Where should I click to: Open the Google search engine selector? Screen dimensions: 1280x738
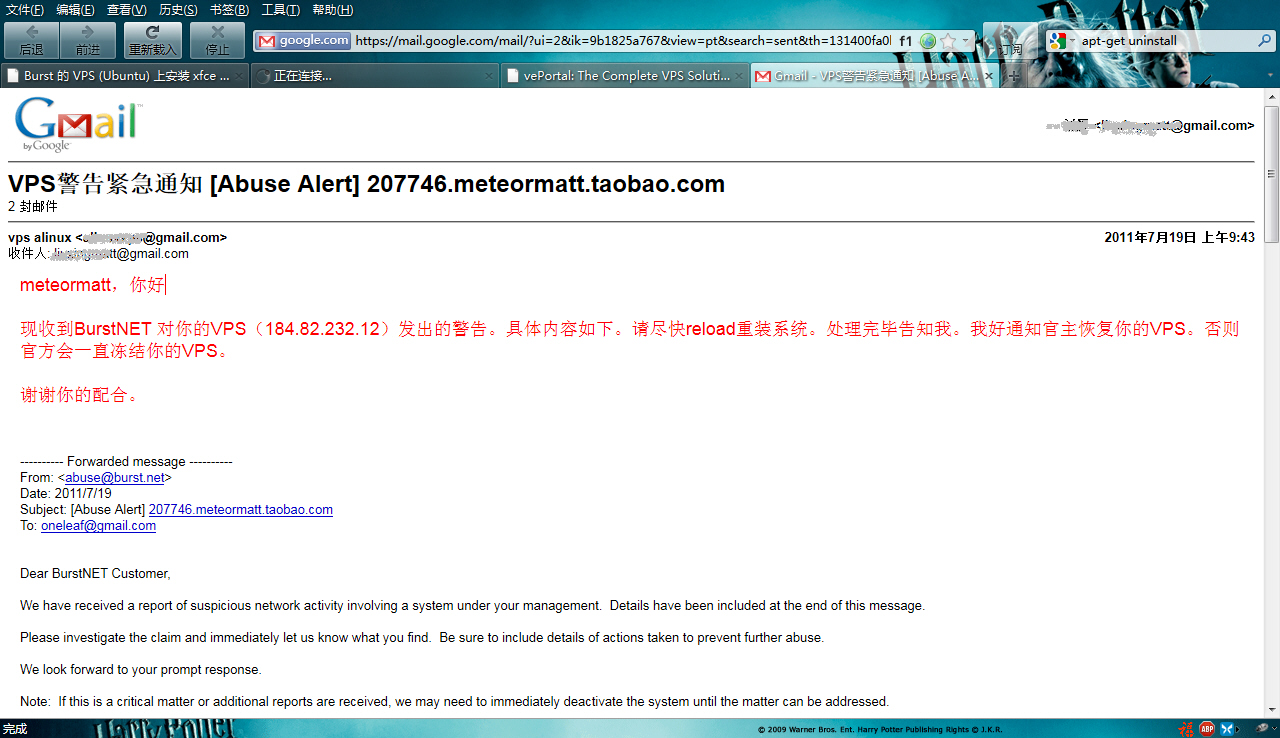point(1061,41)
